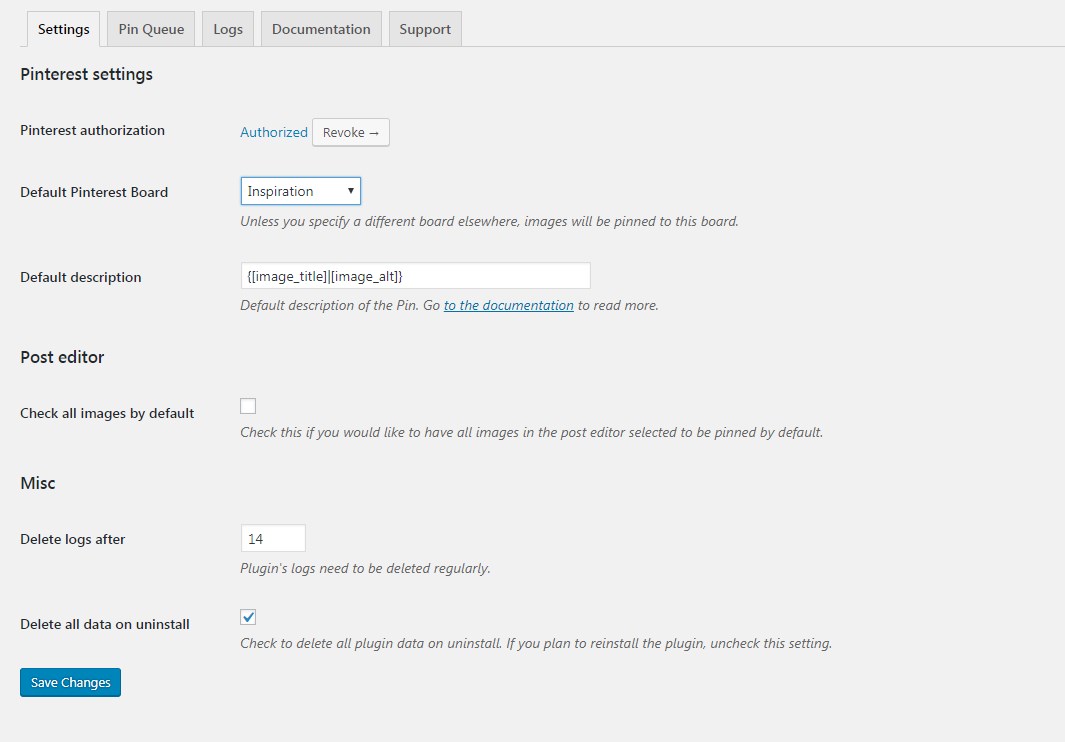Open the Support tab
The height and width of the screenshot is (742, 1065).
425,29
